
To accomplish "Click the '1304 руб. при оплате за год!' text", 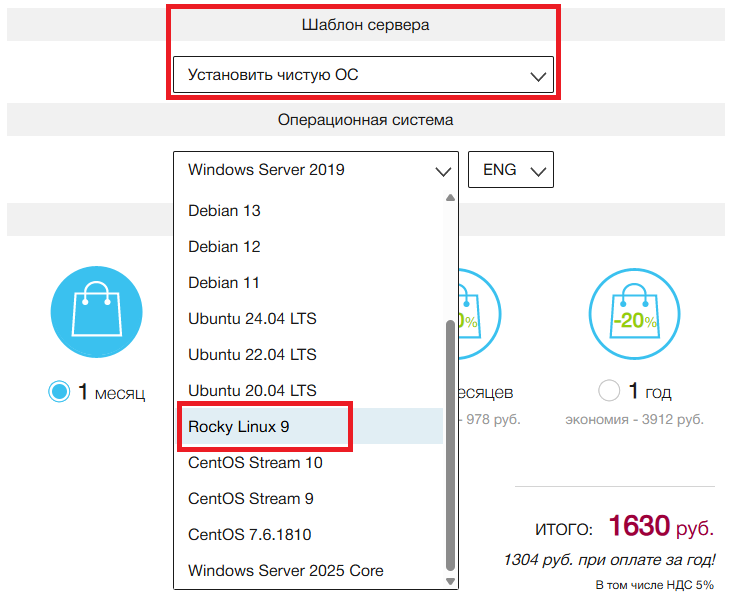I will [609, 560].
